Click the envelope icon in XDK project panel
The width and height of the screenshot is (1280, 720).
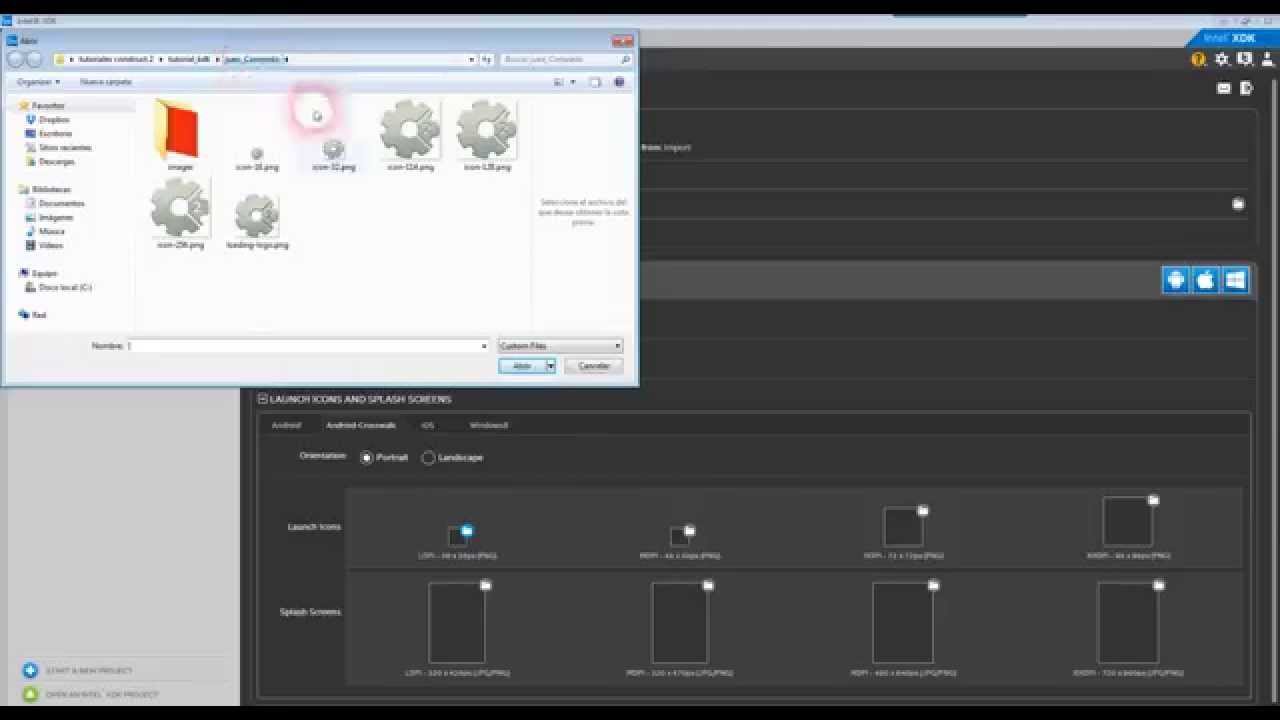point(1223,88)
